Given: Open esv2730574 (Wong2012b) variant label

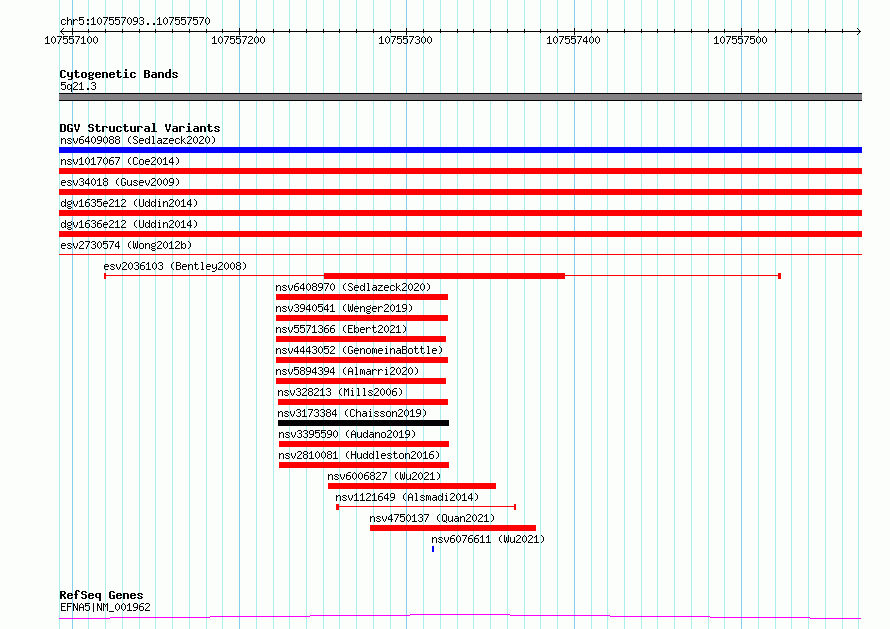Looking at the screenshot, I should tap(126, 245).
